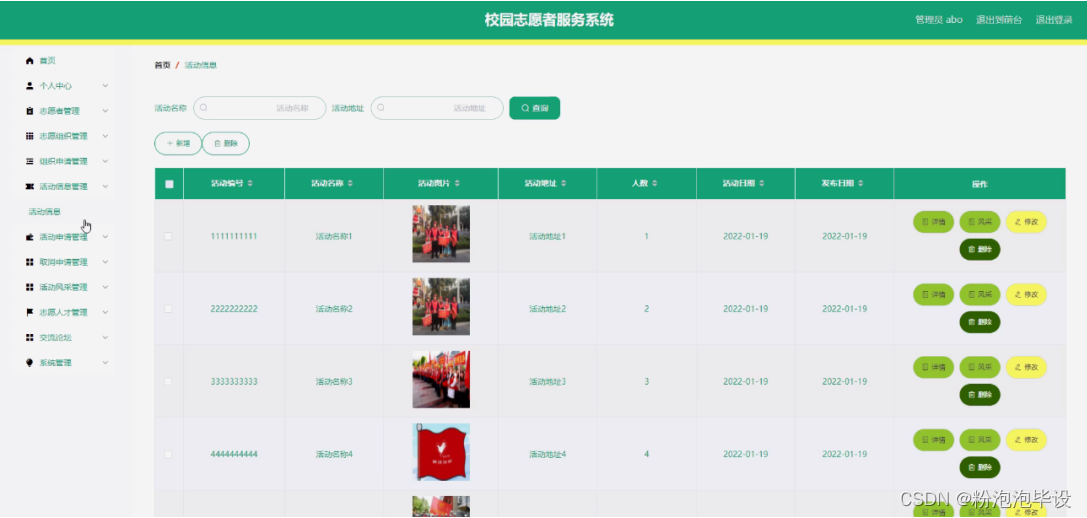Image resolution: width=1087 pixels, height=518 pixels.
Task: Click 退出登录 in the header
Action: (x=1054, y=20)
